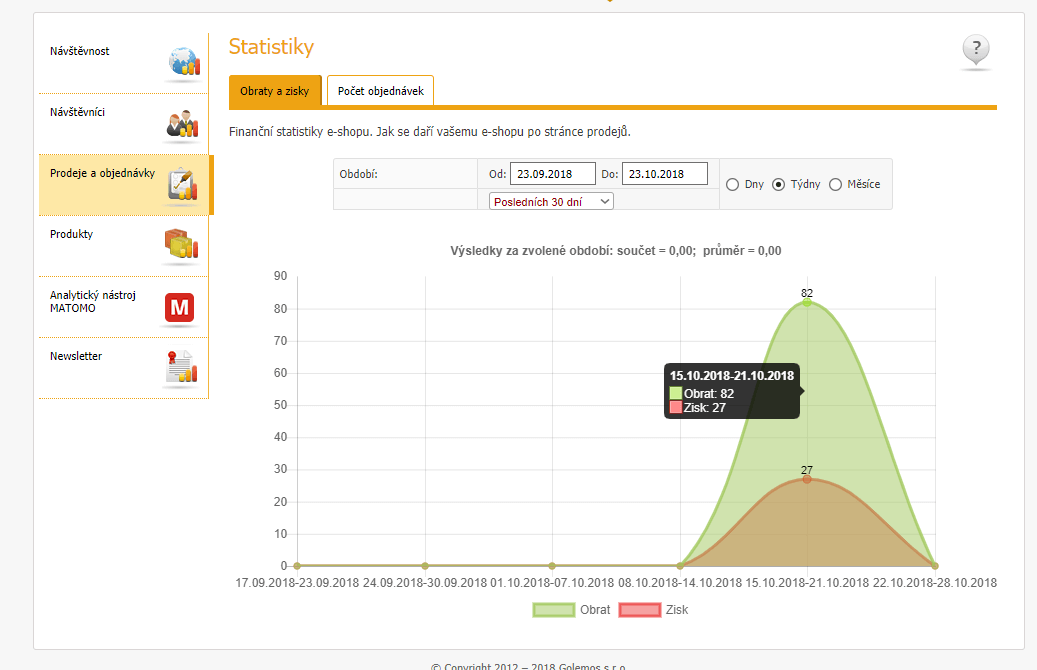Click the data point at 01.10.2018-07.10.2018
Viewport: 1037px width, 670px height.
[x=552, y=565]
